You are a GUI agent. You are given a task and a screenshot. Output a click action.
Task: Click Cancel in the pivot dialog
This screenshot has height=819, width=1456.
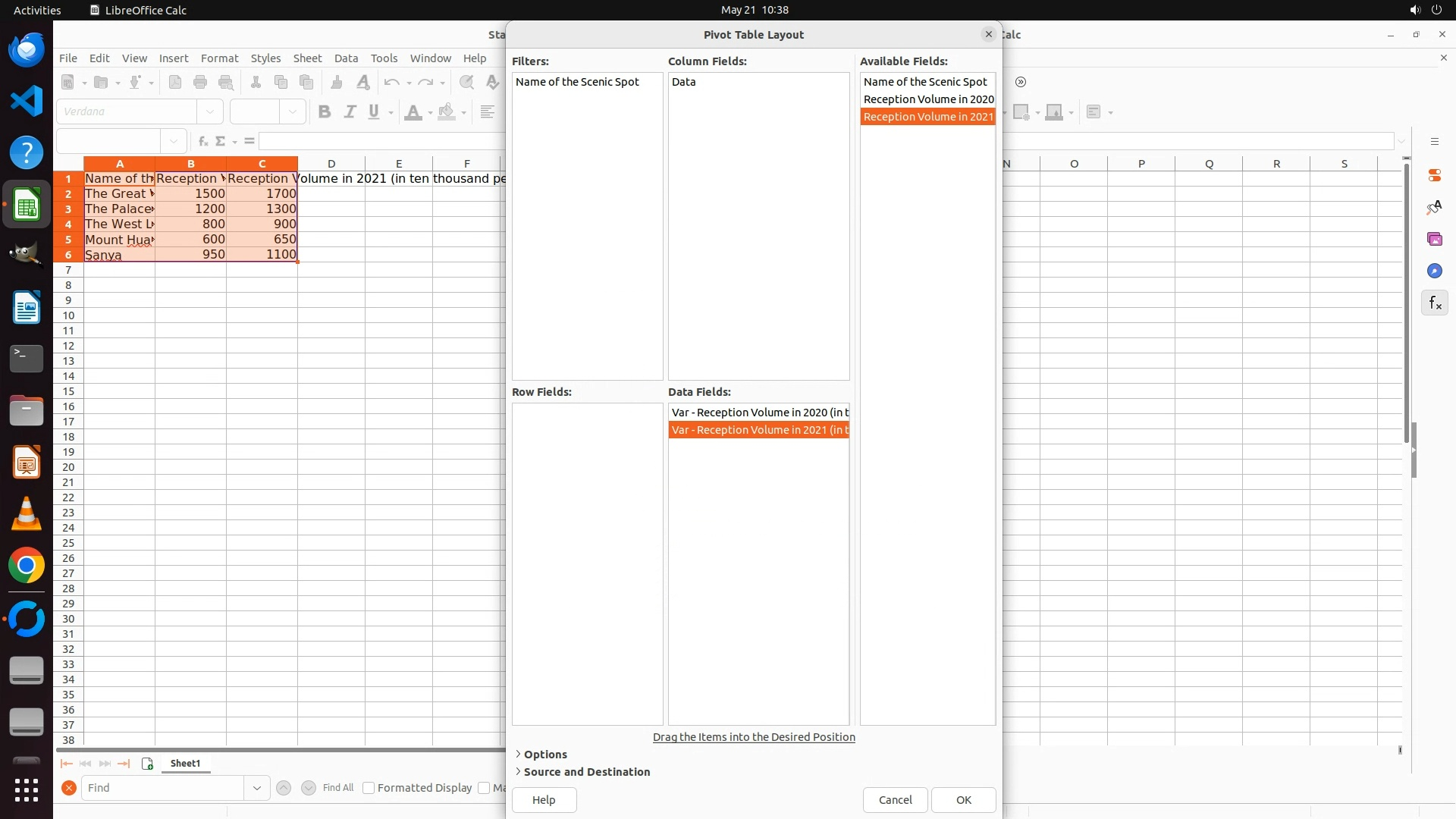click(895, 799)
